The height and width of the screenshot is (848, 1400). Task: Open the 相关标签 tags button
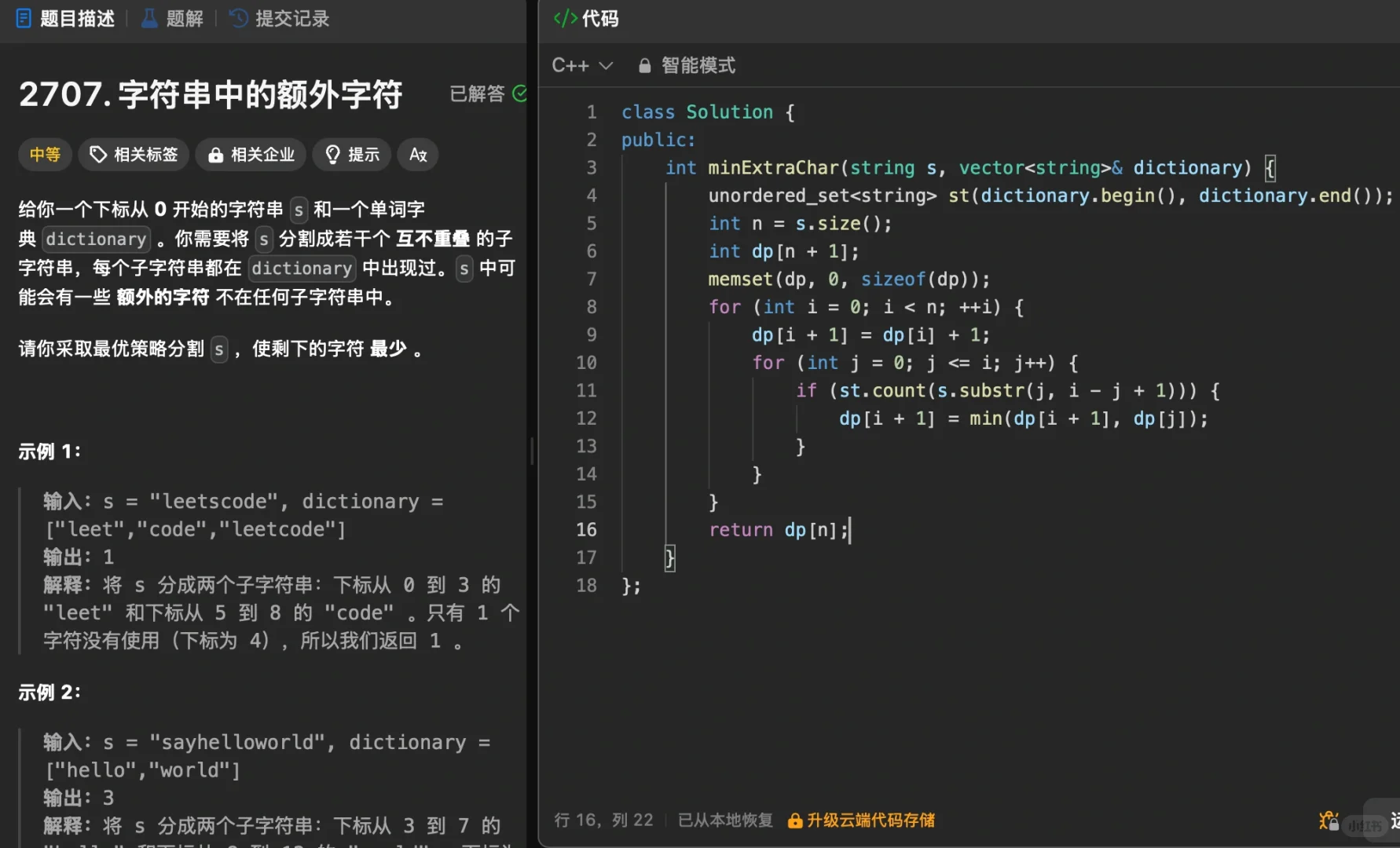tap(134, 155)
